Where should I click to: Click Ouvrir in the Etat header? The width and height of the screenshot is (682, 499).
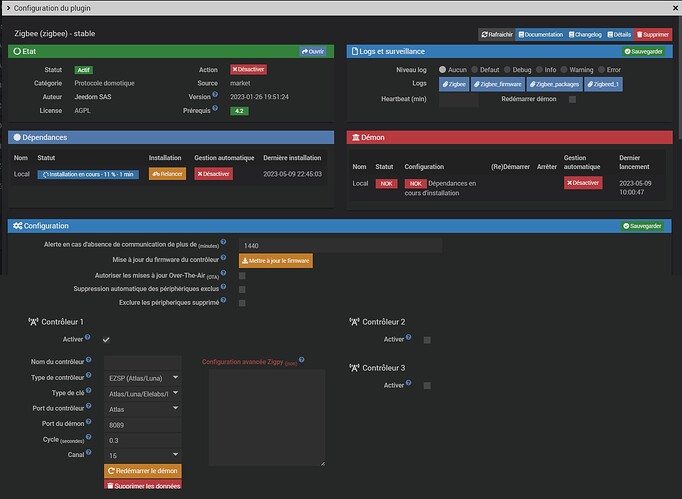click(313, 51)
